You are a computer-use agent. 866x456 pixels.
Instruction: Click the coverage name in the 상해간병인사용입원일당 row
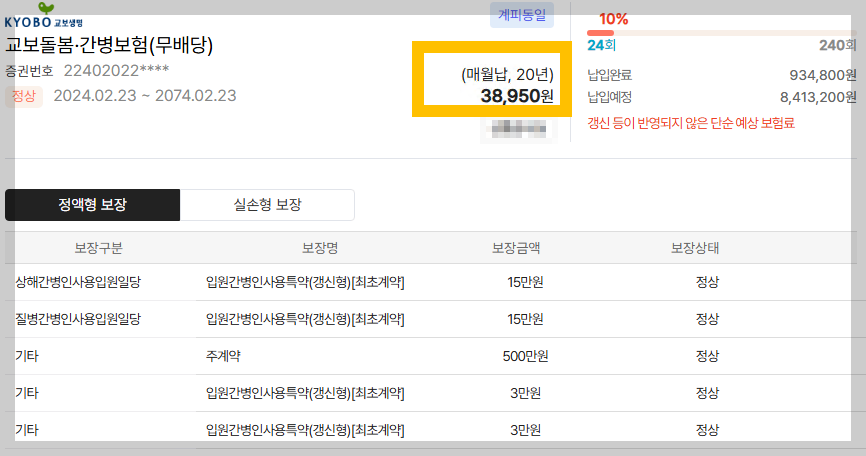click(305, 282)
